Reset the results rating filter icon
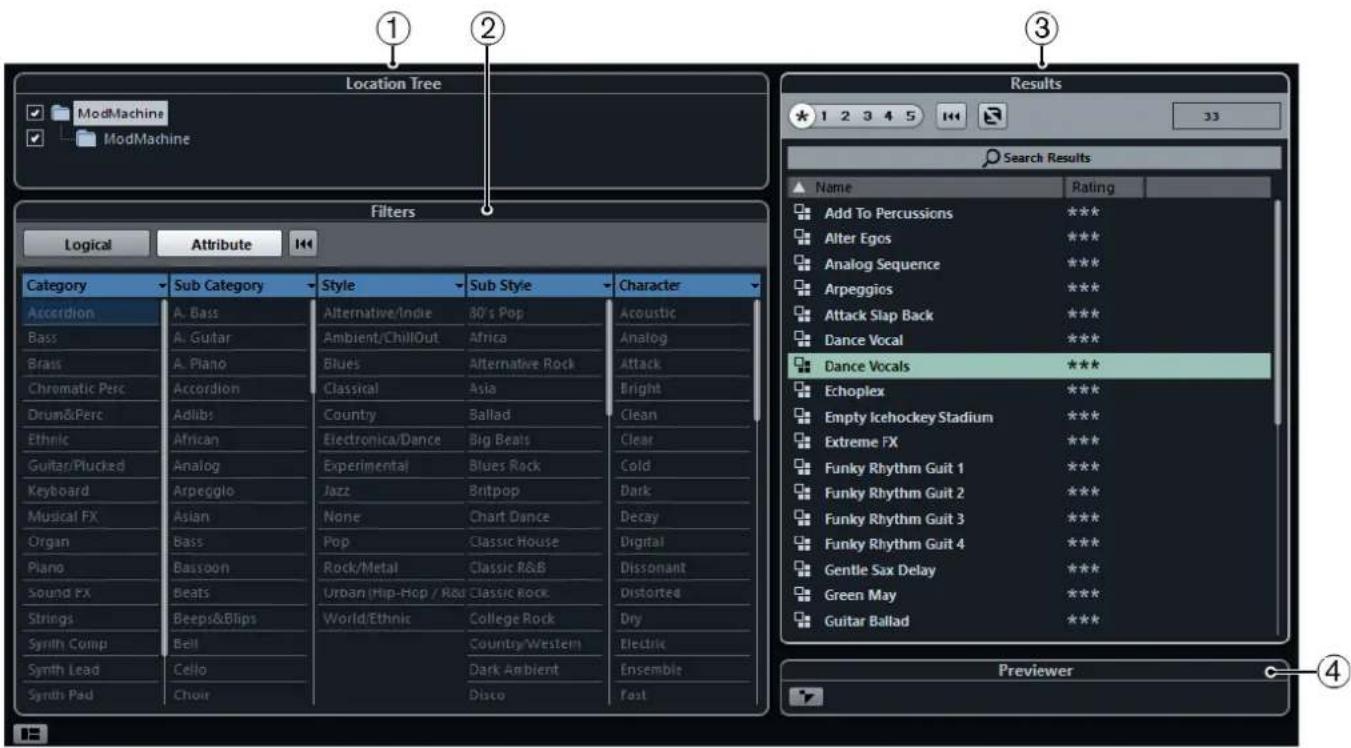1351x748 pixels. pyautogui.click(x=949, y=116)
